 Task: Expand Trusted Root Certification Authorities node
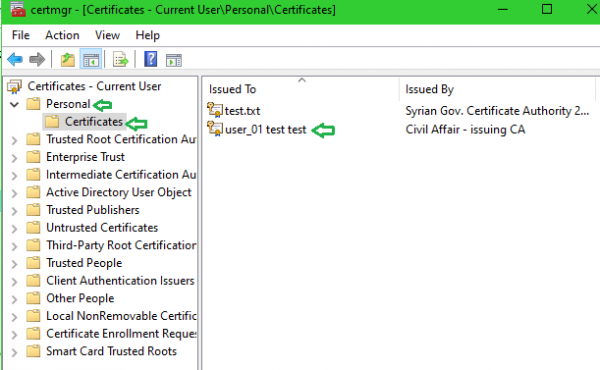tap(14, 140)
